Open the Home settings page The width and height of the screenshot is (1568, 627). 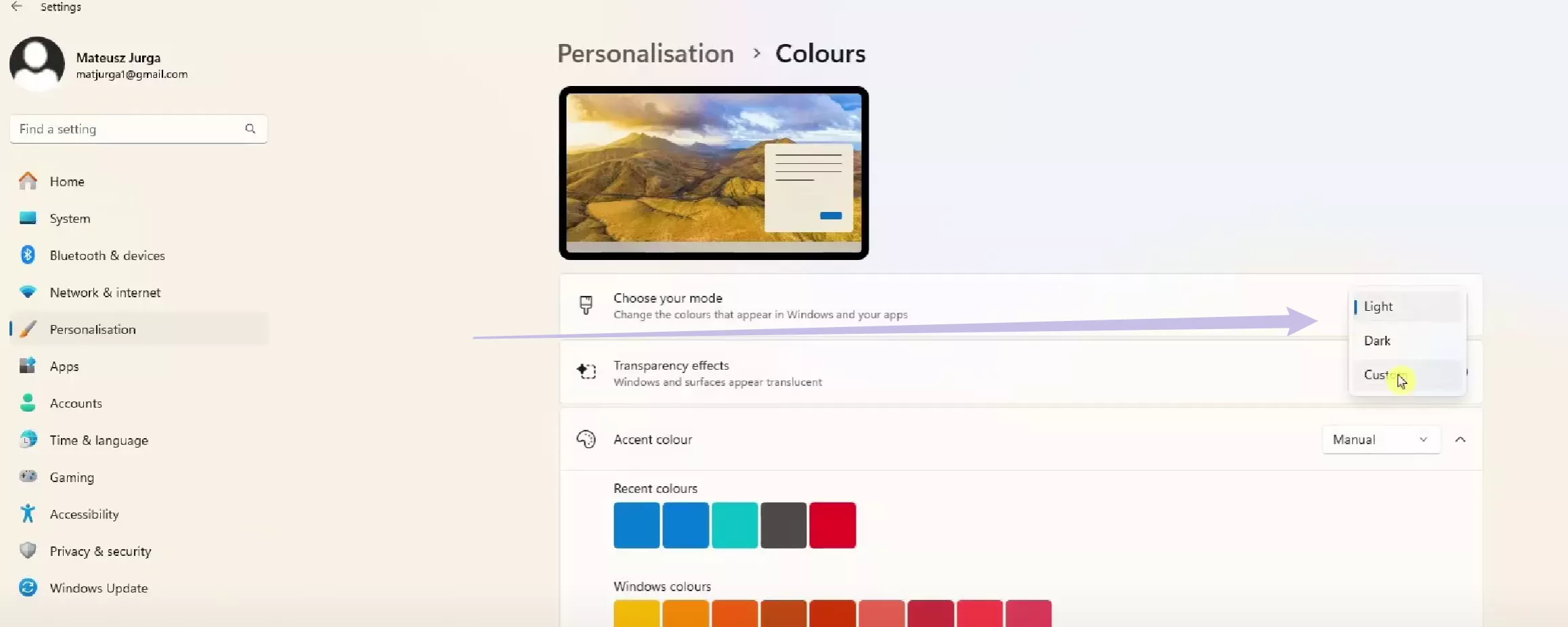point(139,181)
